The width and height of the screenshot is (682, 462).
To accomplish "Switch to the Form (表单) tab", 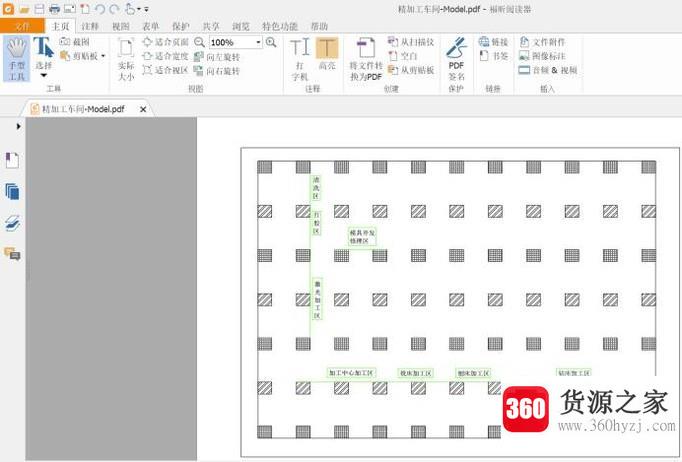I will pyautogui.click(x=150, y=26).
